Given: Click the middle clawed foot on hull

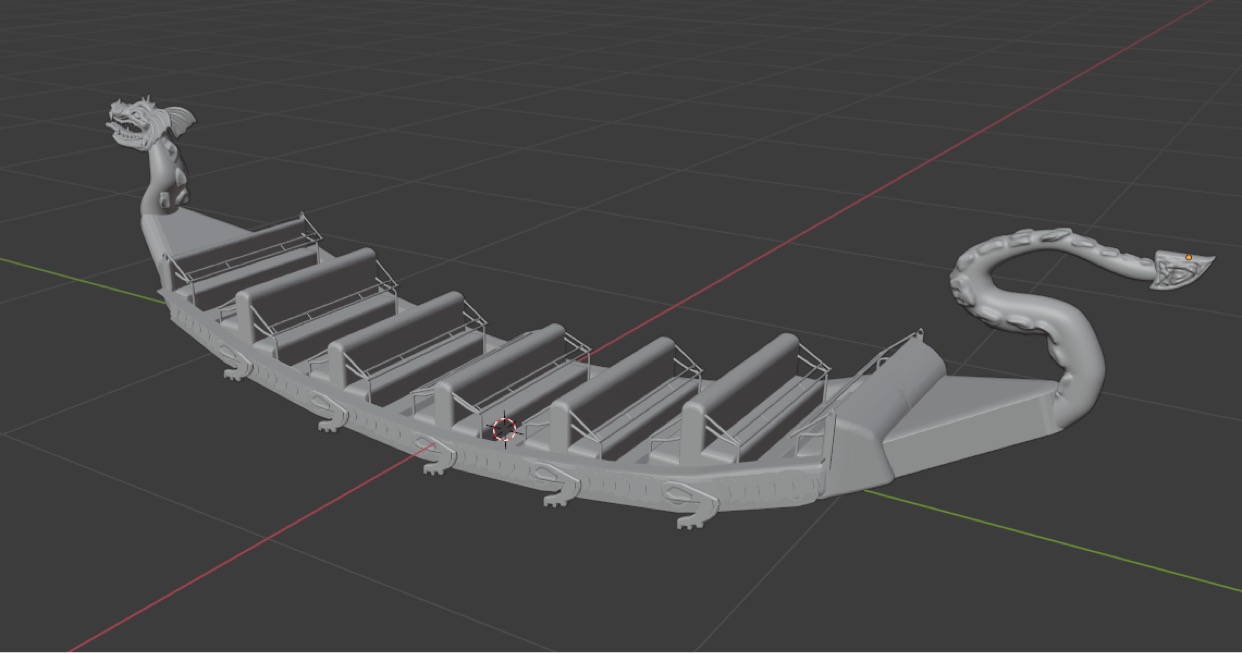Looking at the screenshot, I should click(436, 466).
